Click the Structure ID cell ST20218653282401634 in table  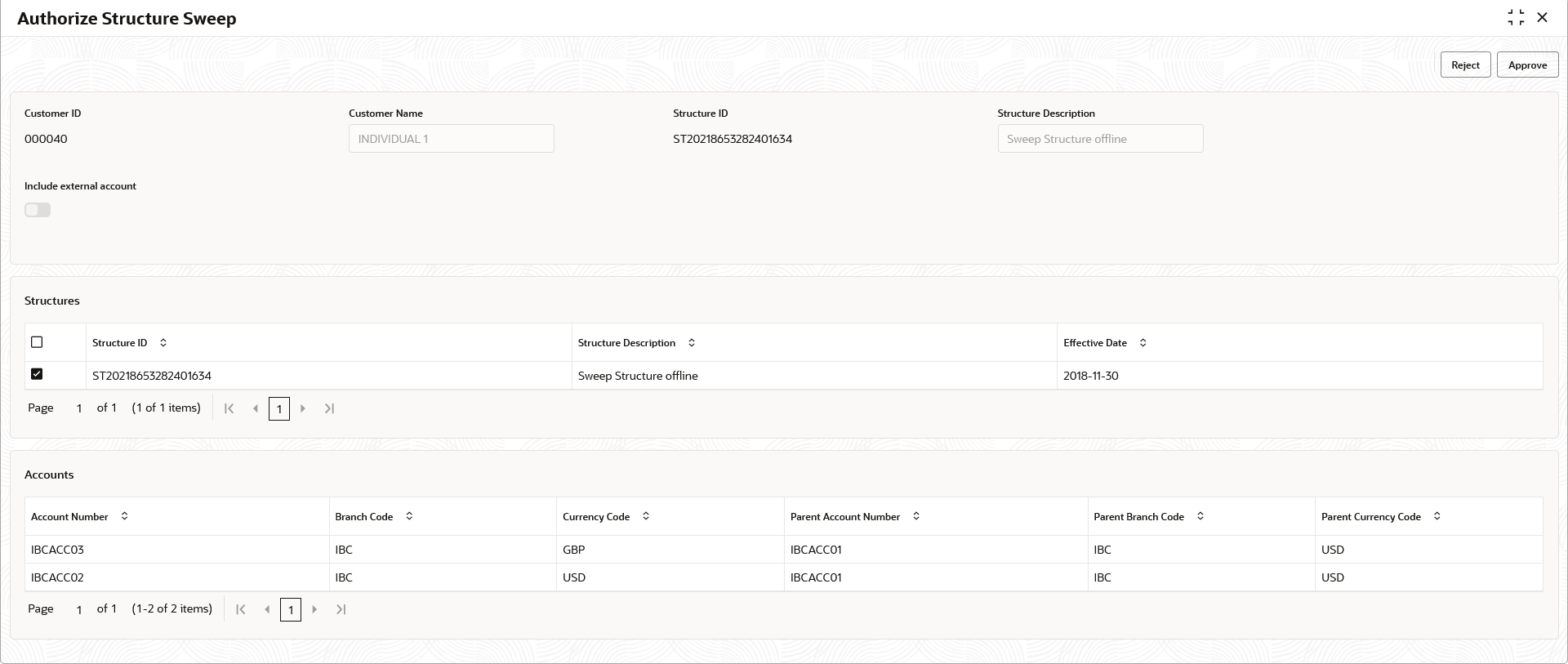[329, 376]
